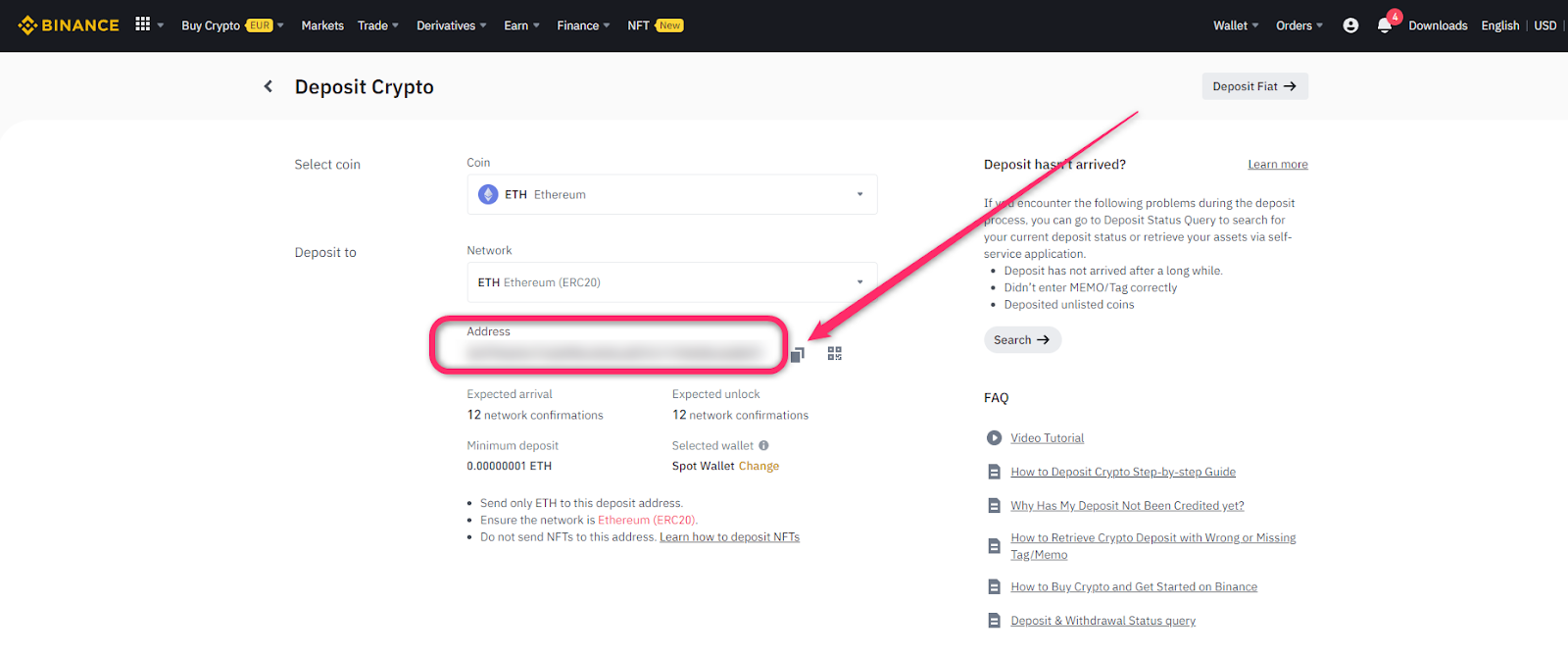Change the Spot Wallet selection
Viewport: 1568px width, 655px height.
point(759,466)
